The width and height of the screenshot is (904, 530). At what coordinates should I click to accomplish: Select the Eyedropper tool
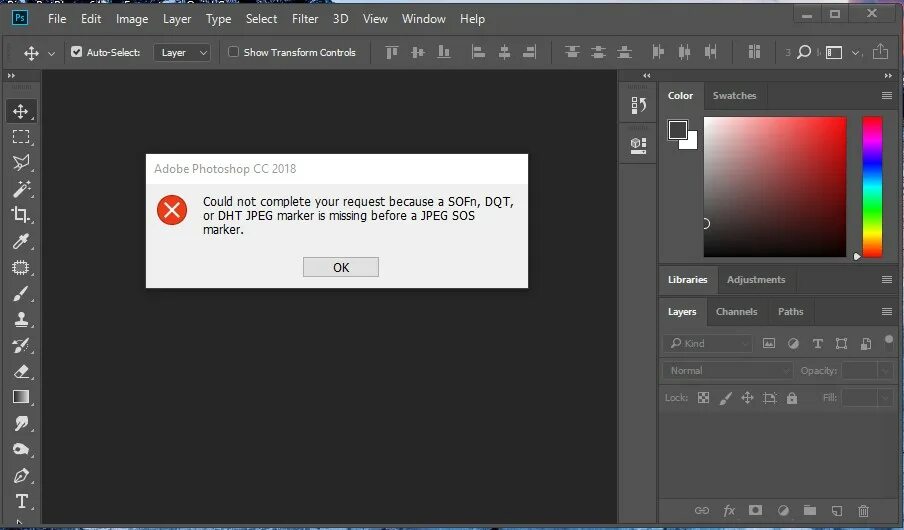click(21, 241)
